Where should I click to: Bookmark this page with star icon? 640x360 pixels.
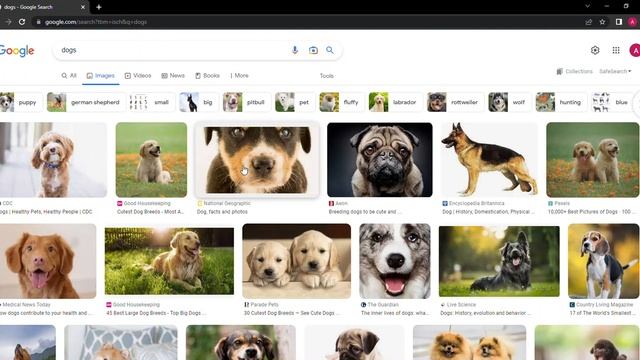point(602,22)
